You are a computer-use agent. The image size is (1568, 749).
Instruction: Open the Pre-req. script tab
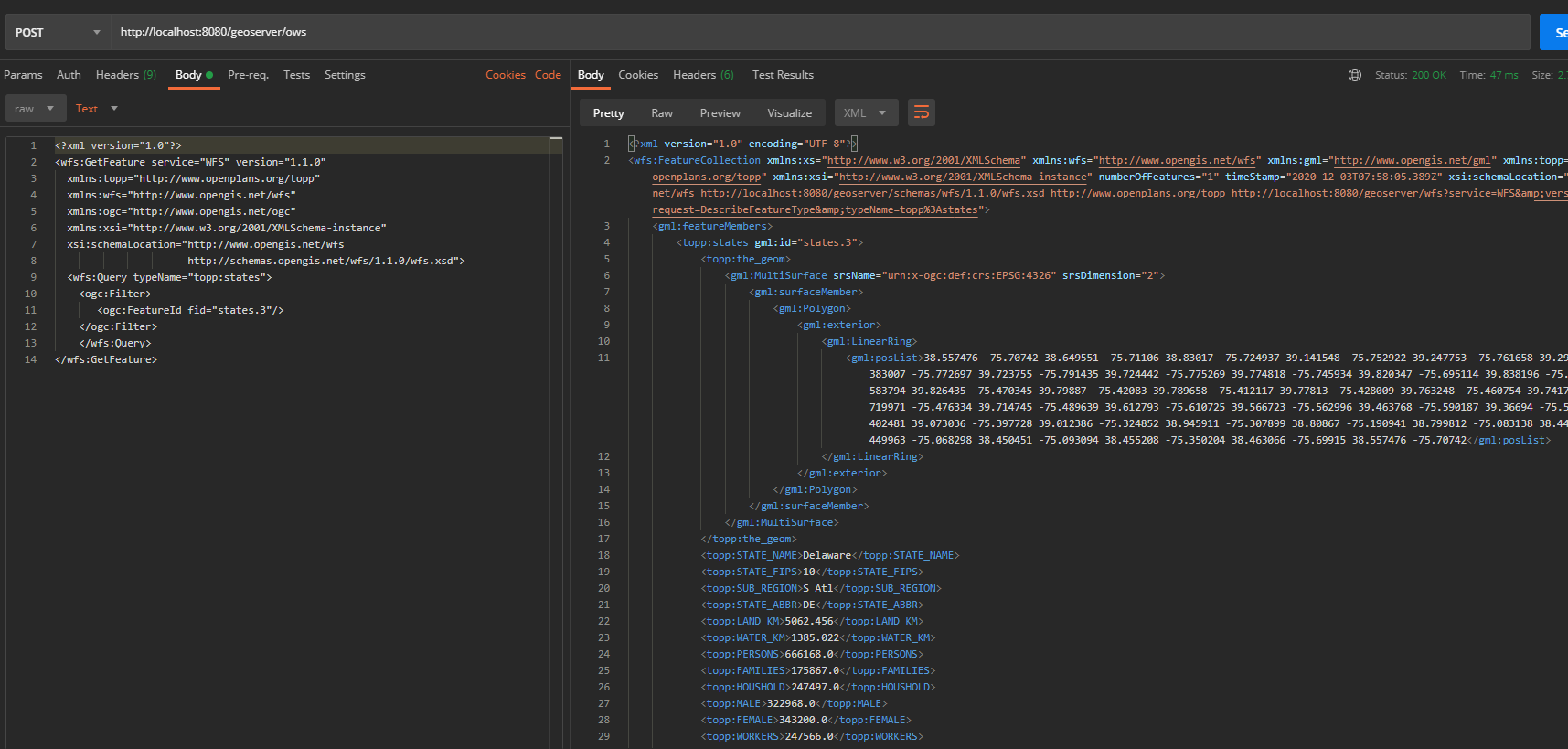(x=248, y=75)
